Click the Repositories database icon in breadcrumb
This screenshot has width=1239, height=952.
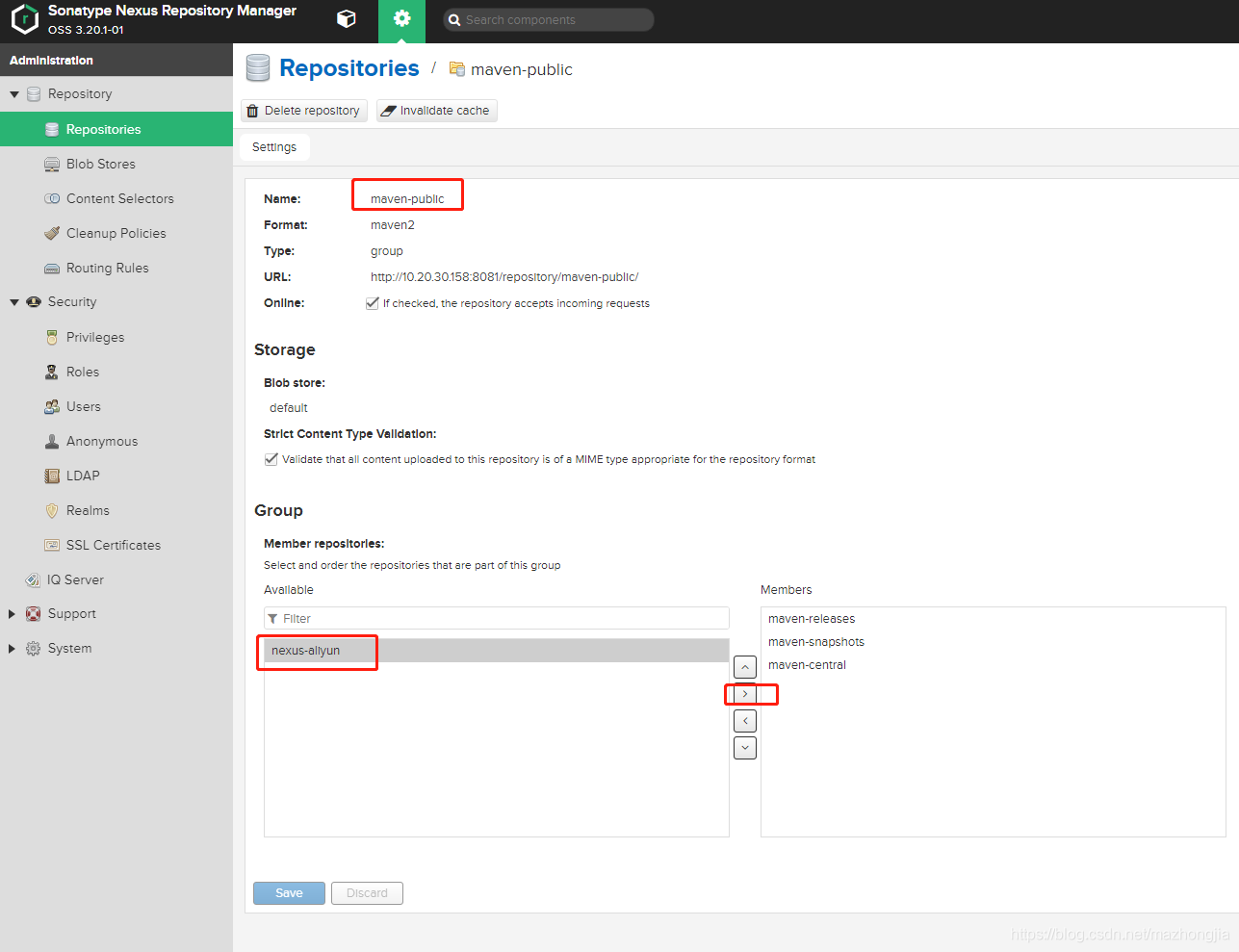click(258, 68)
